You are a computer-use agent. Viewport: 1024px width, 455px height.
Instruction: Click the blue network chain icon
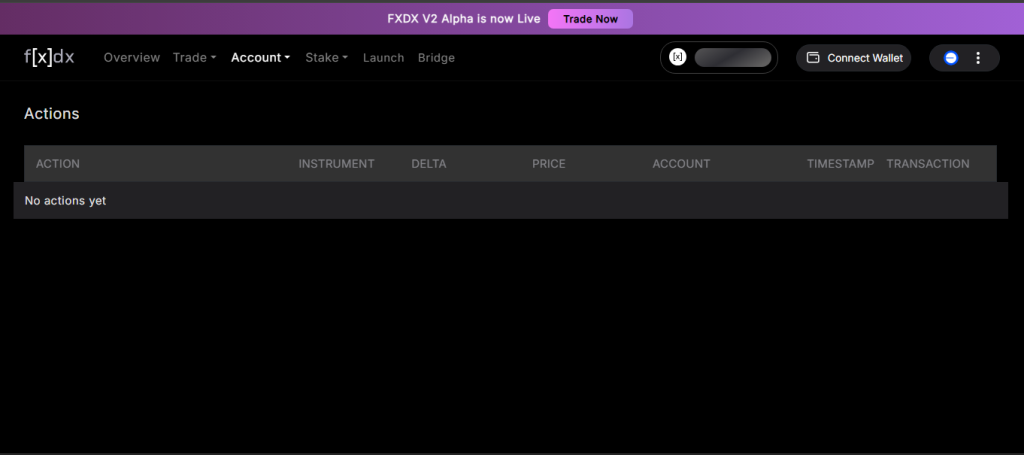(x=950, y=58)
